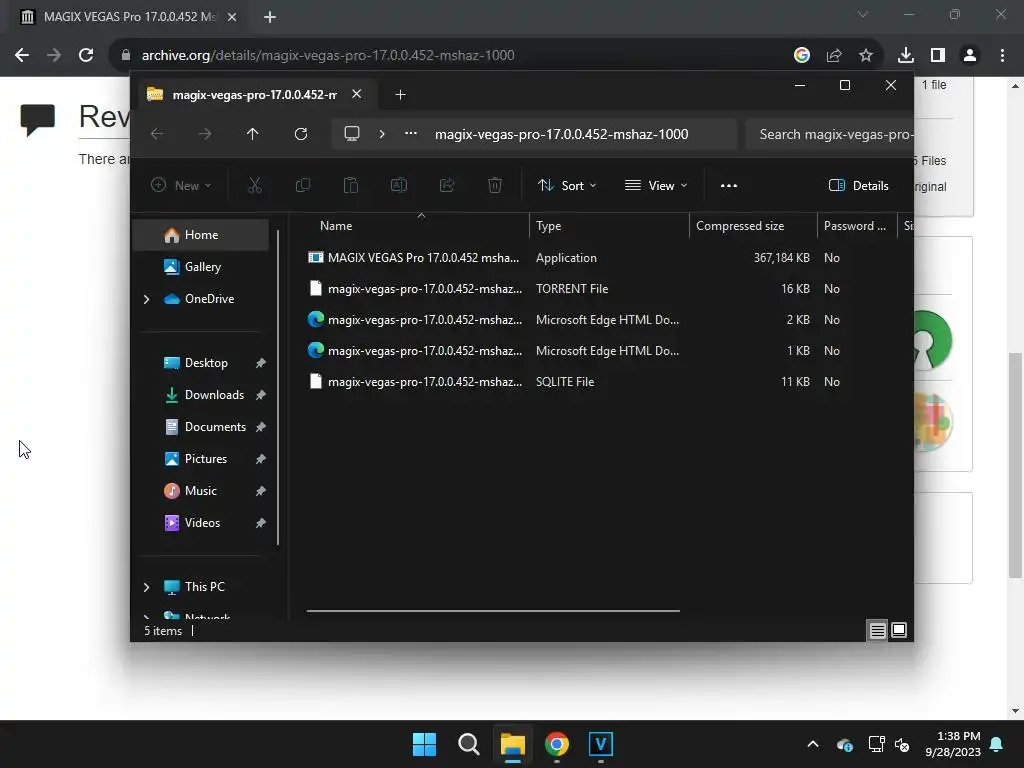Close the magix-vegas-pro Explorer tab

point(357,94)
